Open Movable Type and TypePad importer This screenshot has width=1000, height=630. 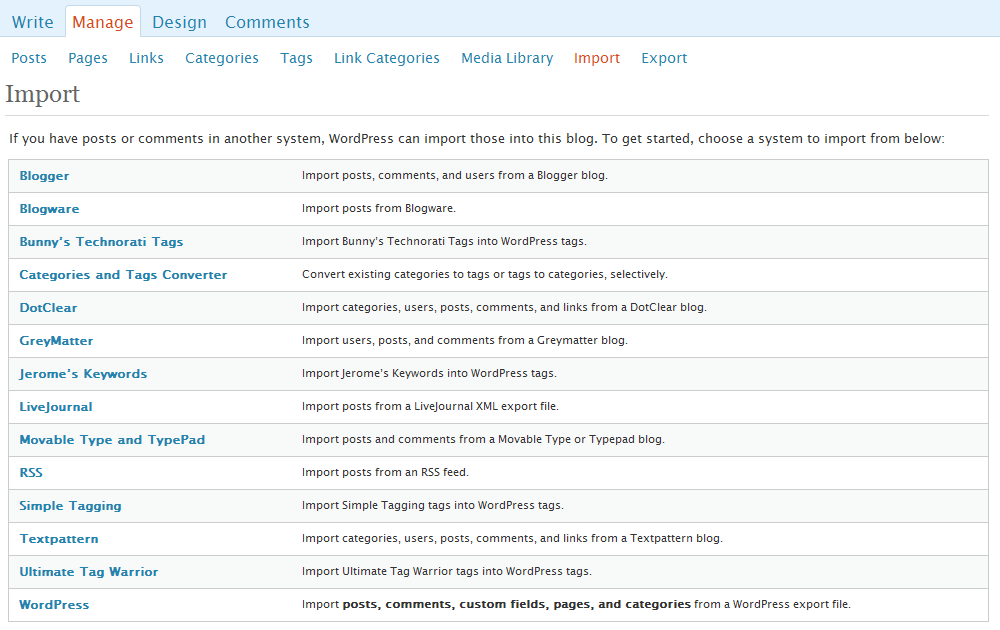(x=112, y=440)
